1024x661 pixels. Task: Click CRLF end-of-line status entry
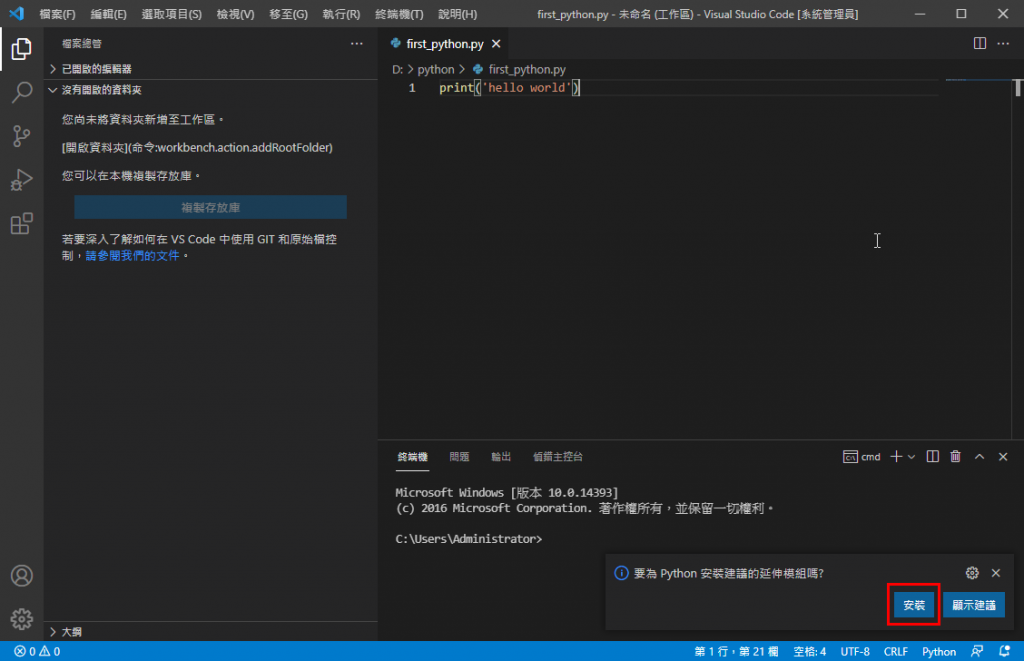coord(895,651)
